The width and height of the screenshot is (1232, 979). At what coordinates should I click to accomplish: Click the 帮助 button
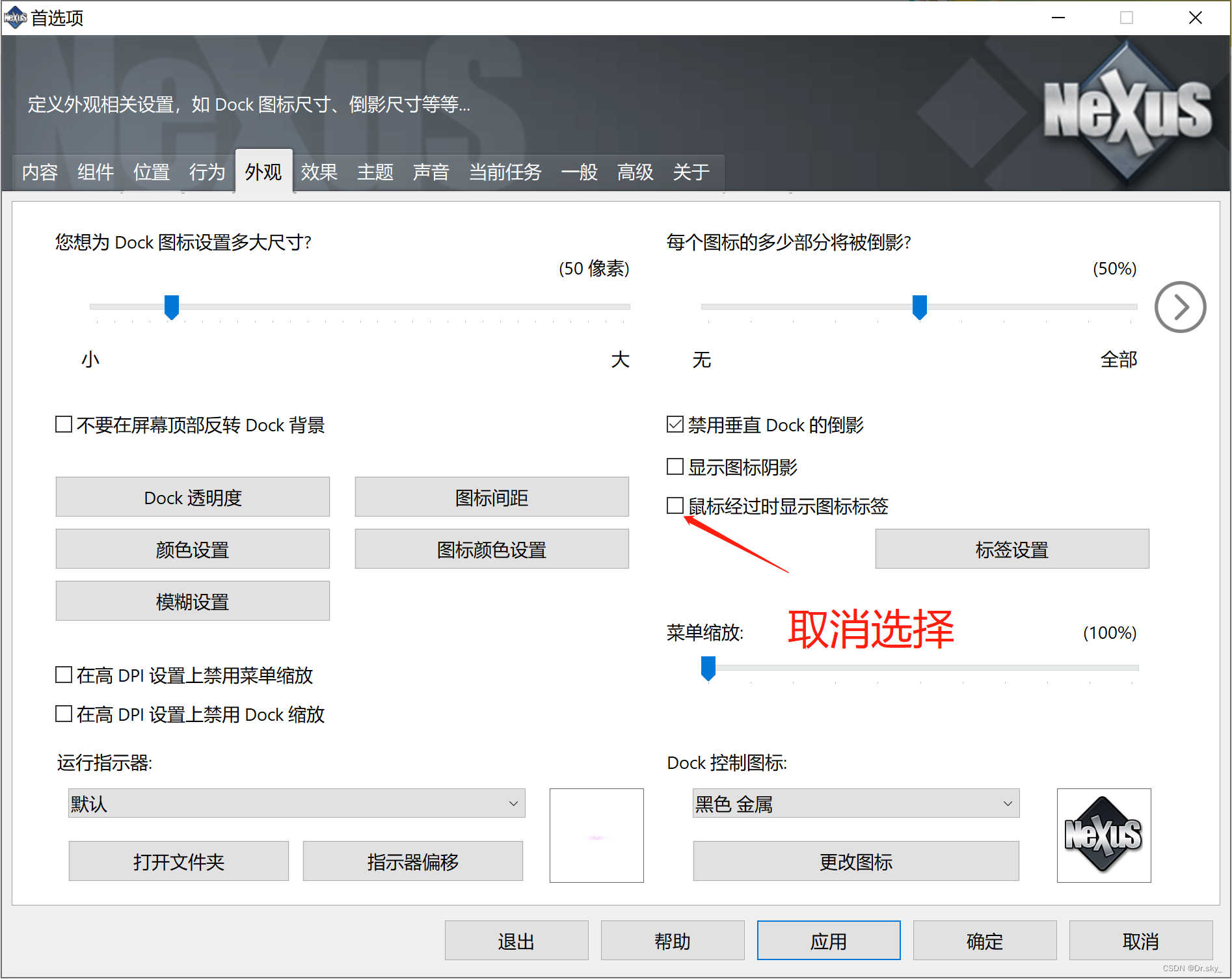pyautogui.click(x=673, y=941)
